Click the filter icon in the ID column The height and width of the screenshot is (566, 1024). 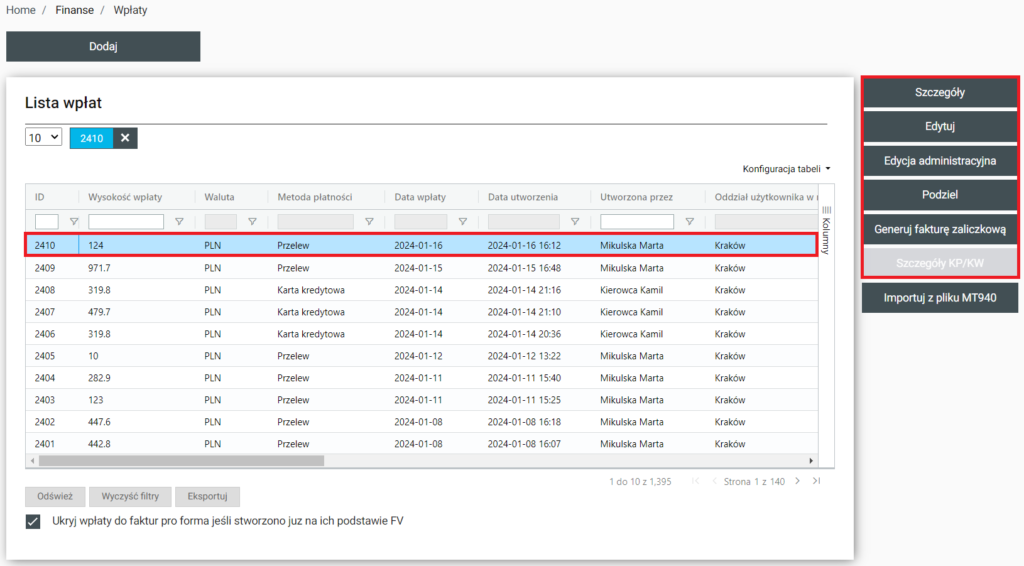(x=73, y=222)
